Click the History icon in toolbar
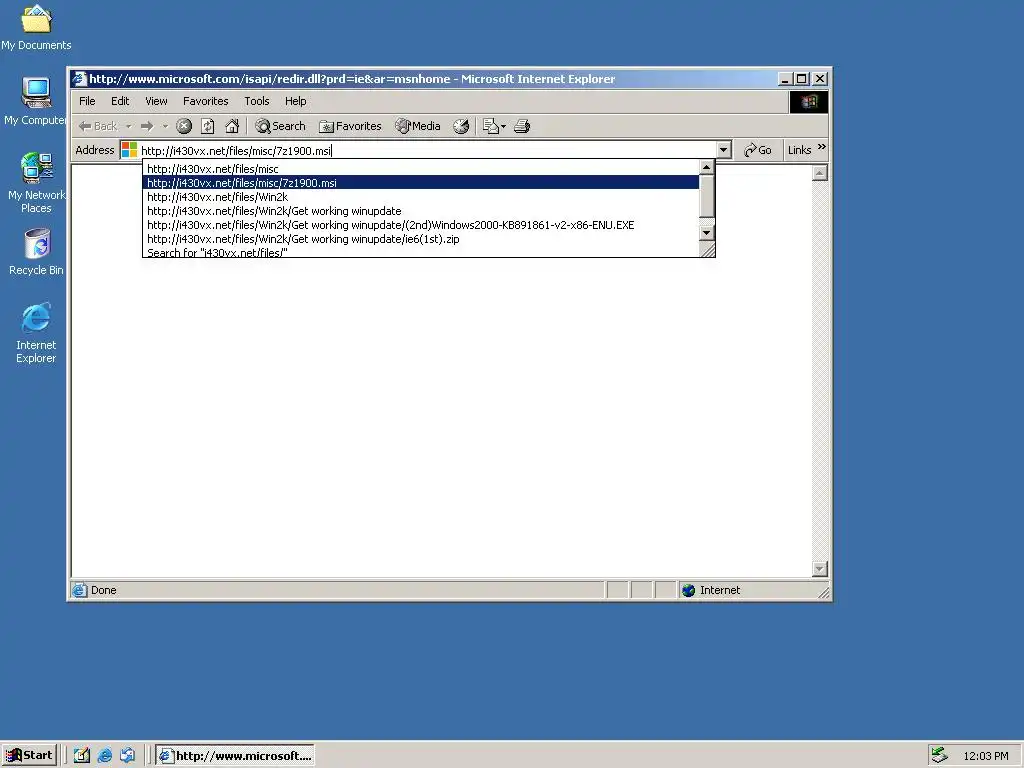 pos(461,126)
